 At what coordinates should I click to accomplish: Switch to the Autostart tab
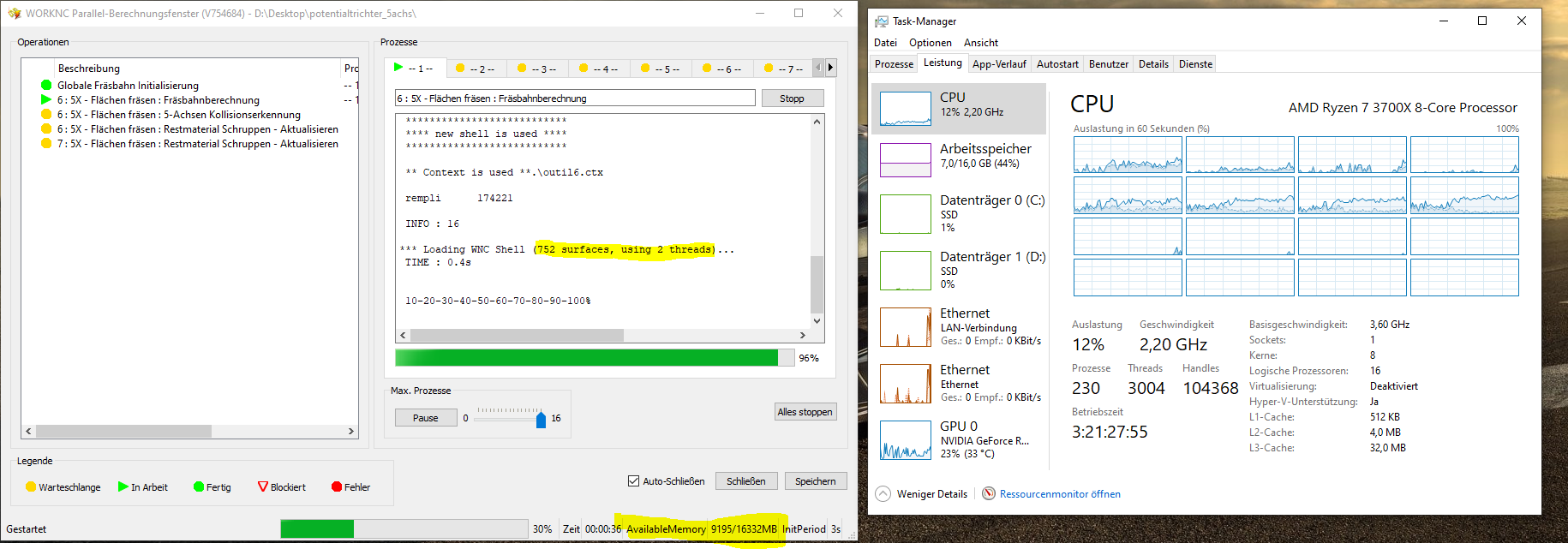(x=1058, y=63)
